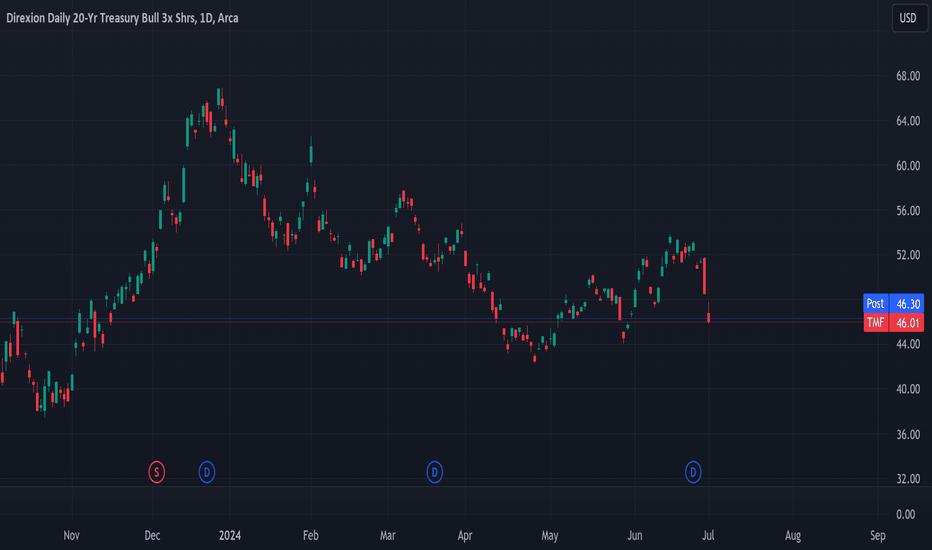The image size is (932, 550).
Task: Click the 32.00 price axis label
Action: pos(908,479)
